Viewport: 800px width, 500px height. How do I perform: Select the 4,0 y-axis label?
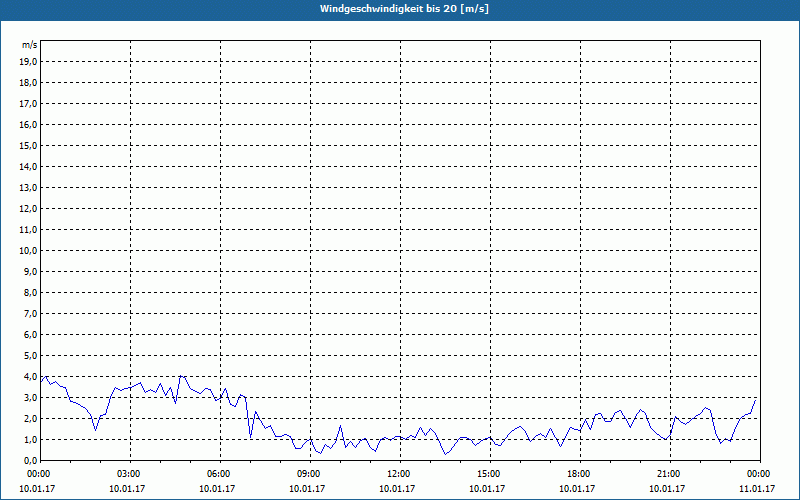(x=30, y=376)
